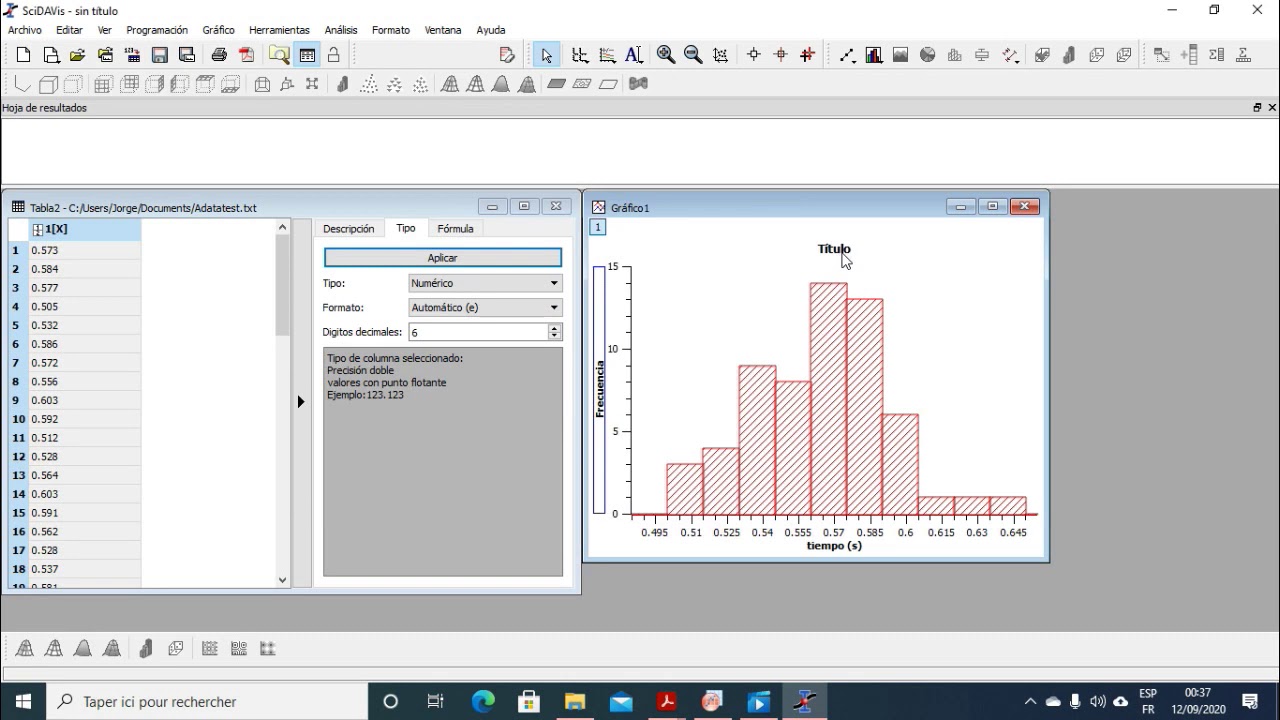Open the Análisis menu
Image resolution: width=1280 pixels, height=720 pixels.
pos(341,30)
